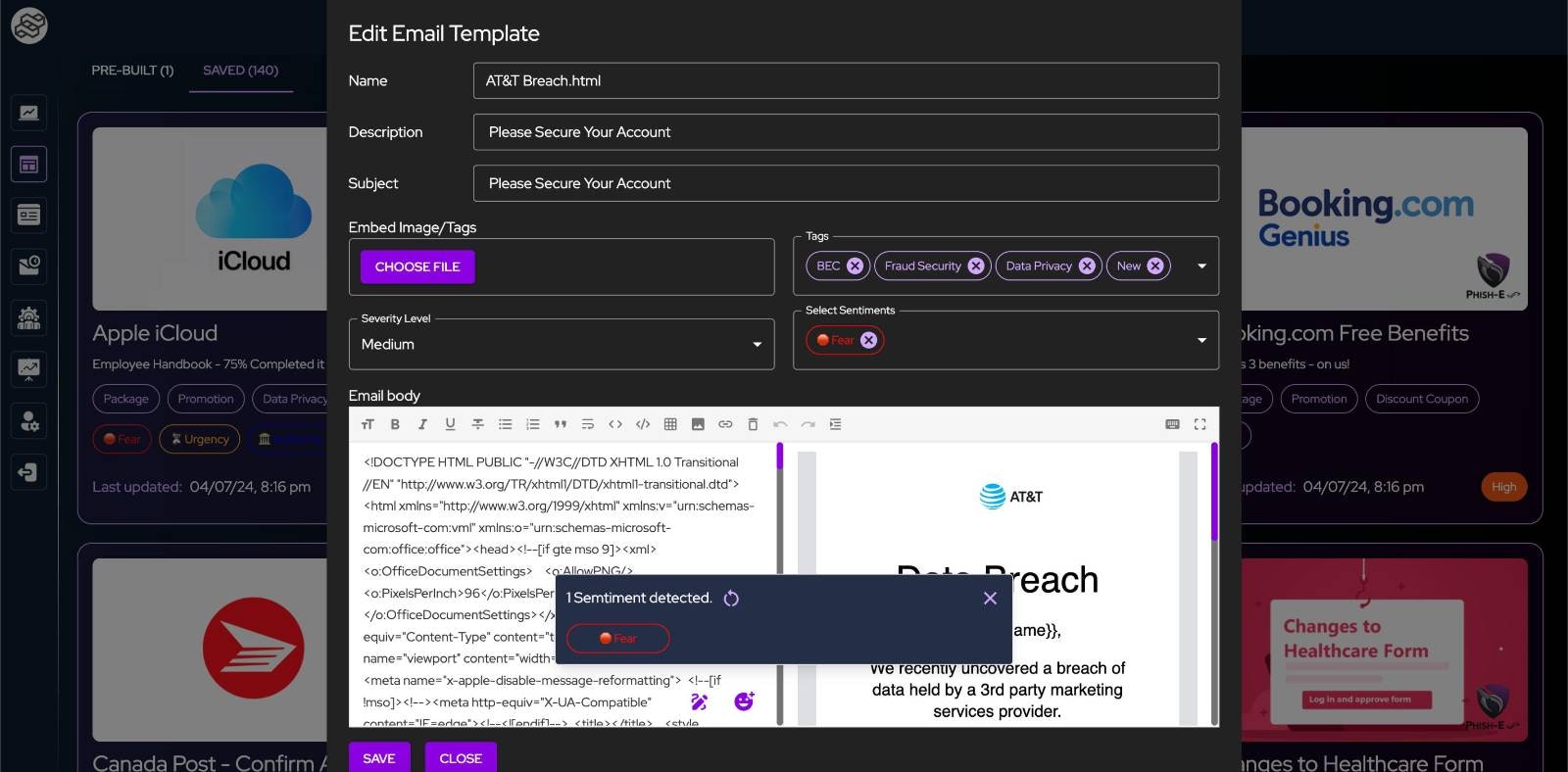Click the magic wand icon in editor
This screenshot has height=772, width=1568.
click(699, 701)
